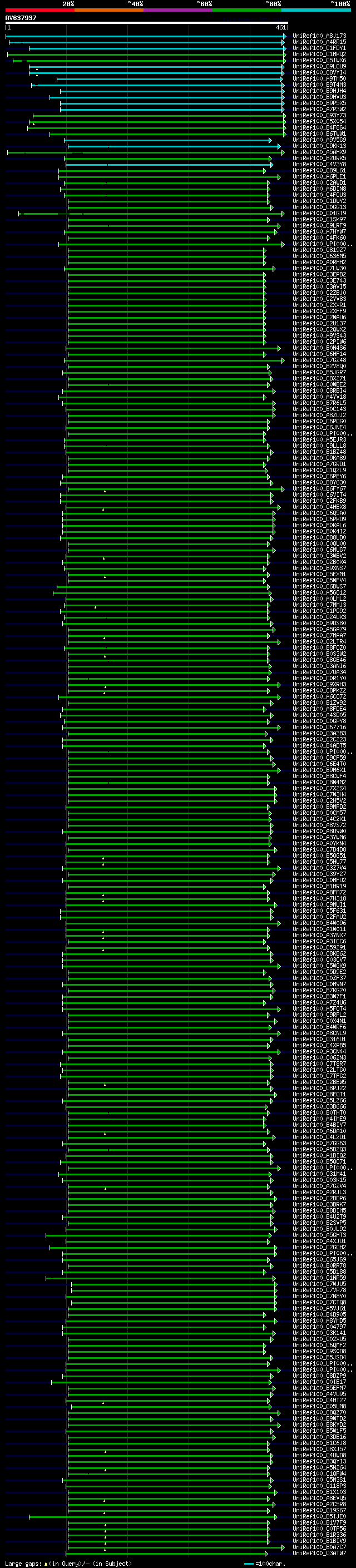Viewport: 356px width, 1568px height.
Task: Open hit UniRef100_Q9LQU9
Action: click(x=319, y=66)
